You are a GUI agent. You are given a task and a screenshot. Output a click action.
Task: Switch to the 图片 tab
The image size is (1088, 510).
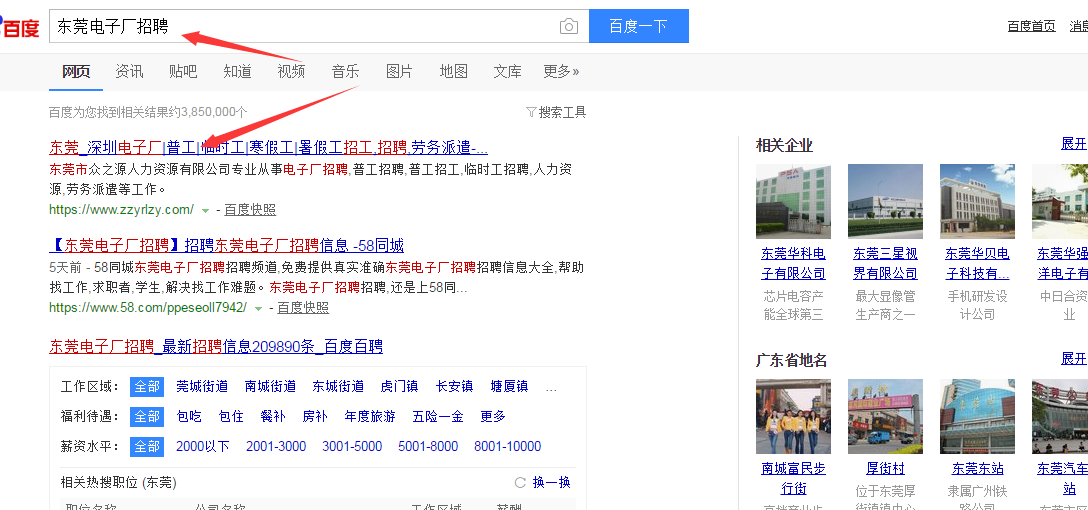399,72
